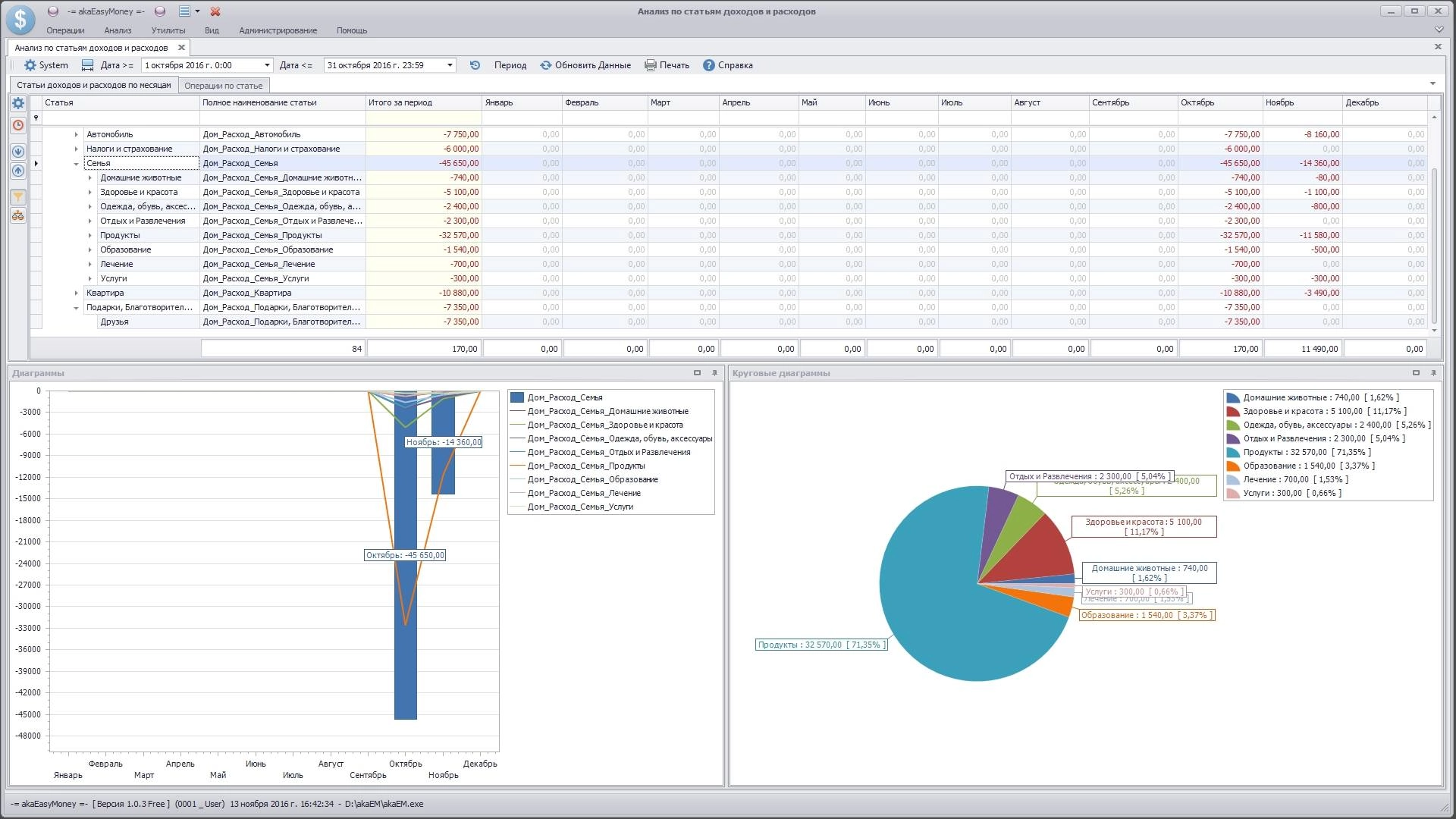
Task: Click Здоровье и красота red pie legend swatch
Action: [1233, 411]
